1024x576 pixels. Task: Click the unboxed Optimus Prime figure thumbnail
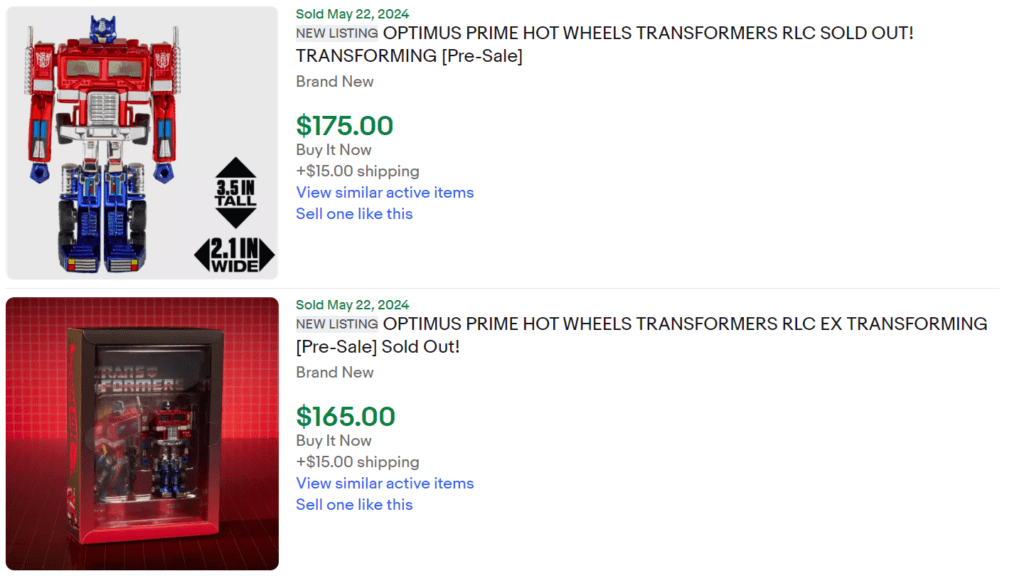[x=141, y=141]
